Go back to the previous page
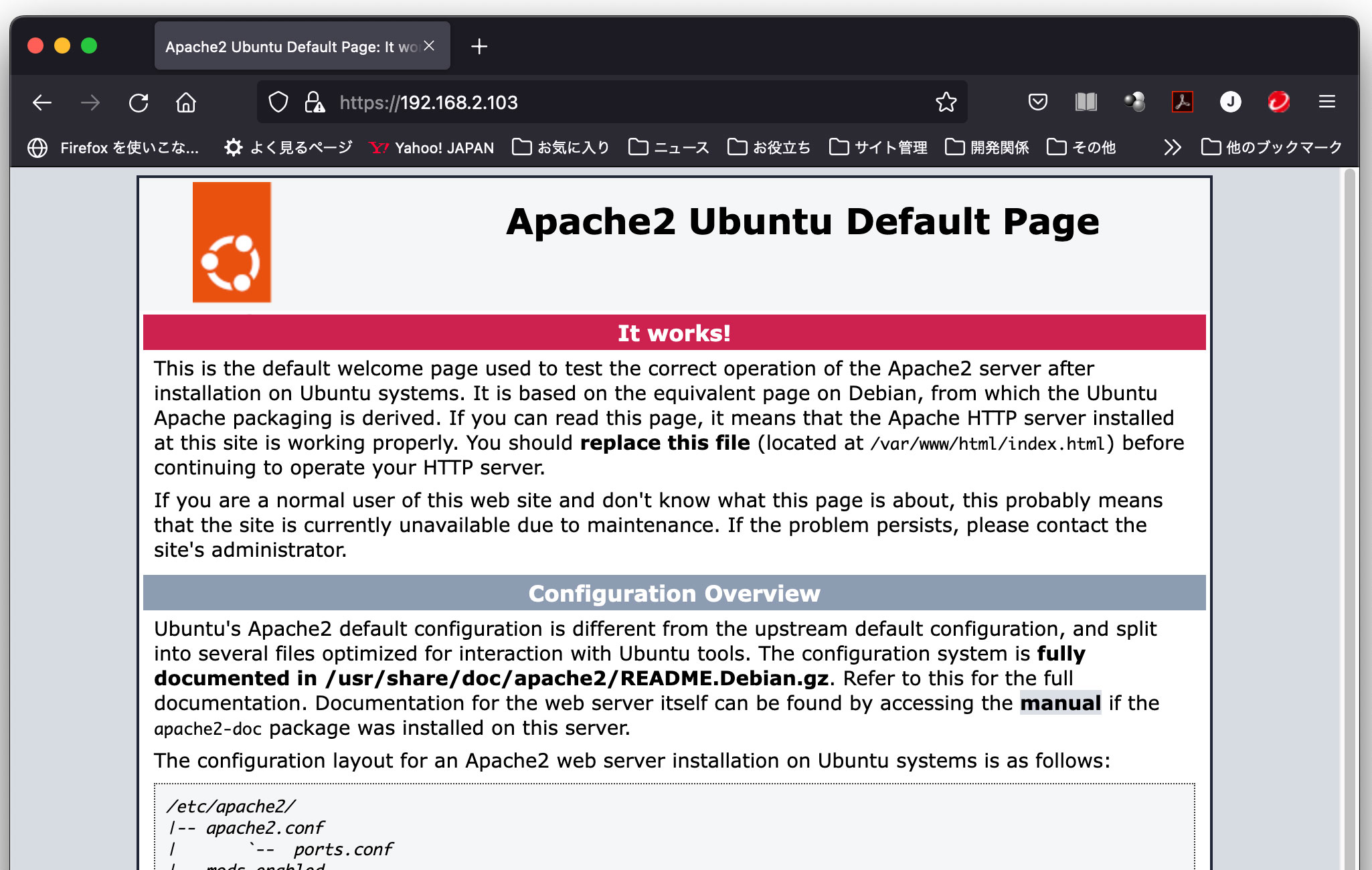This screenshot has width=1372, height=870. pos(42,102)
